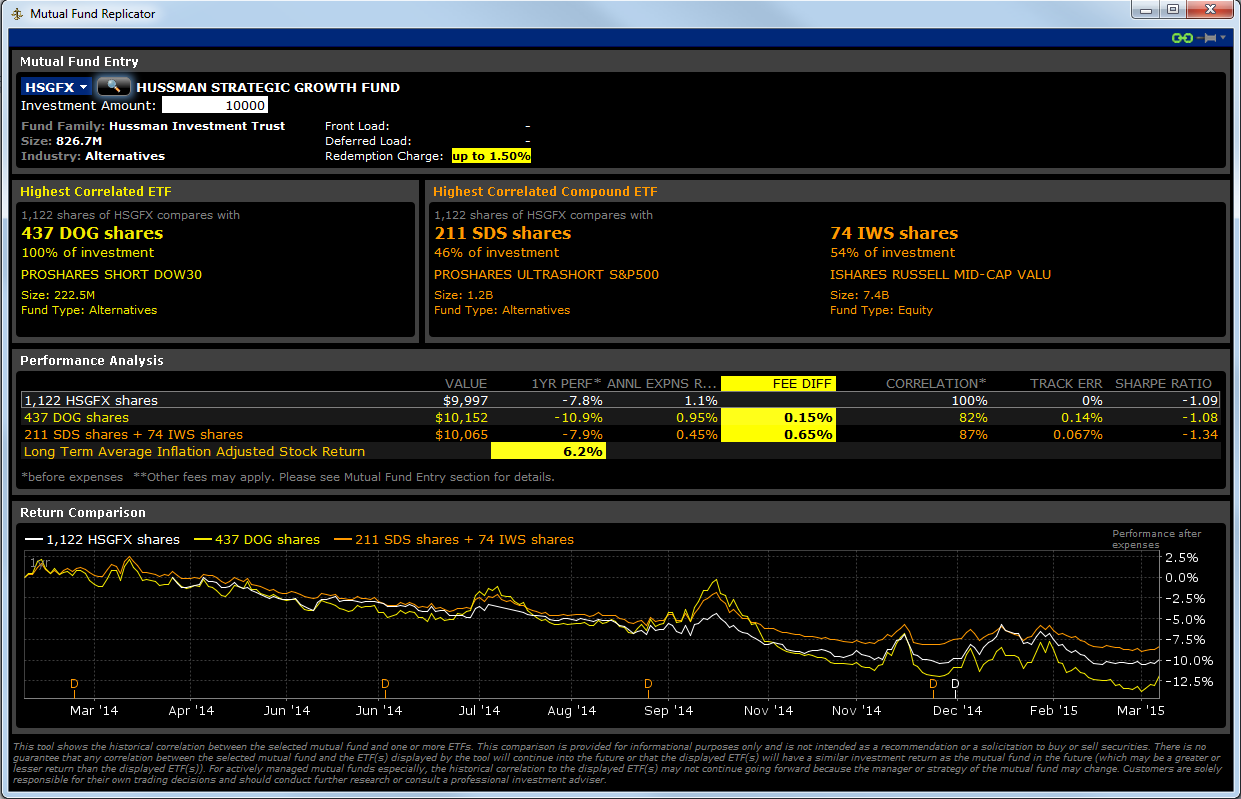Click the 6.2% inflation adjusted return value
This screenshot has height=799, width=1241.
click(549, 451)
